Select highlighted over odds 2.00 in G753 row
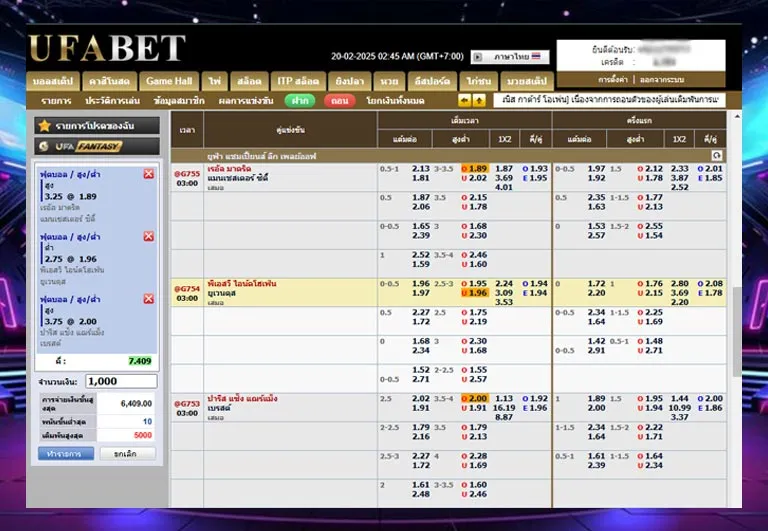The width and height of the screenshot is (768, 531). pos(474,398)
